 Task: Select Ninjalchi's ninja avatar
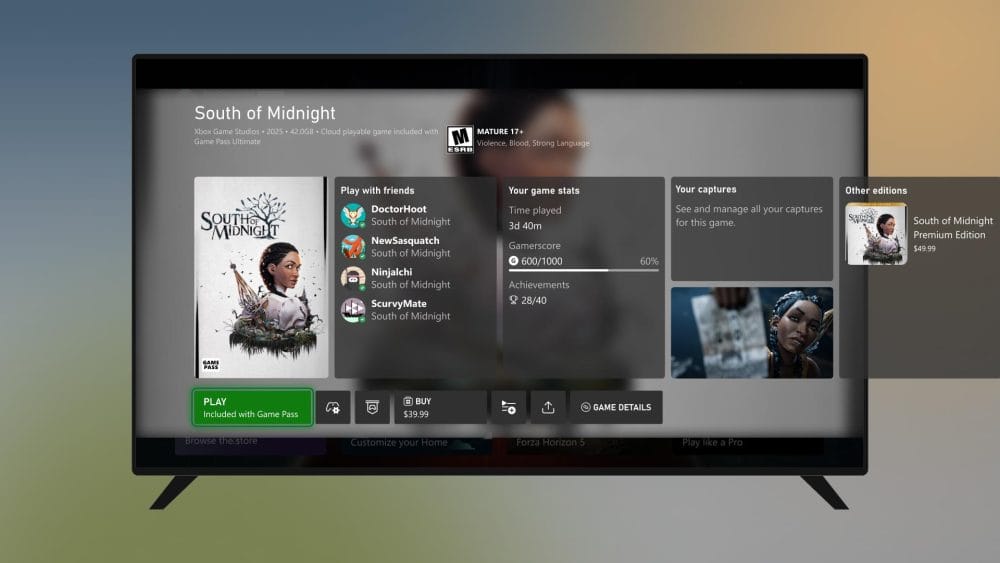(353, 278)
